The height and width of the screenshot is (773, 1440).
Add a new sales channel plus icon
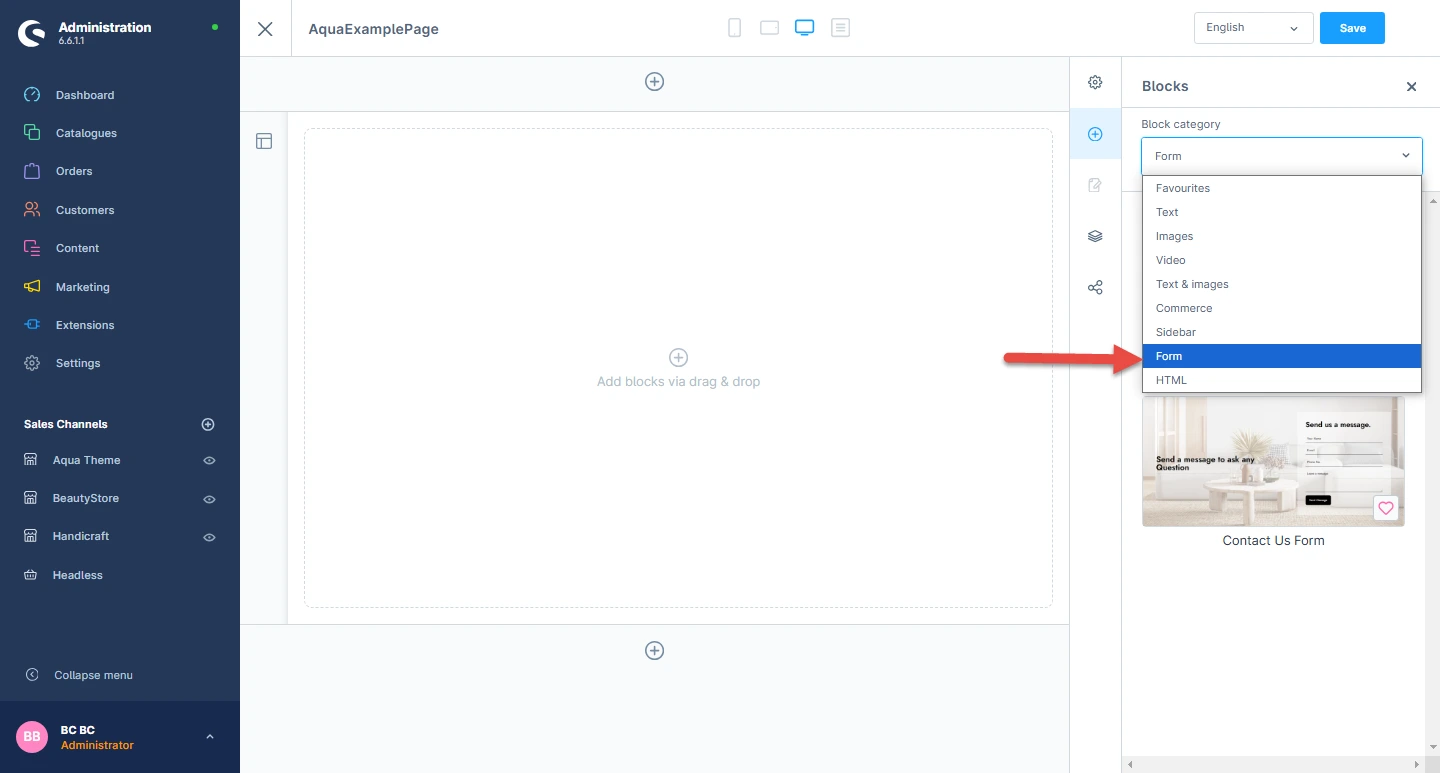208,424
